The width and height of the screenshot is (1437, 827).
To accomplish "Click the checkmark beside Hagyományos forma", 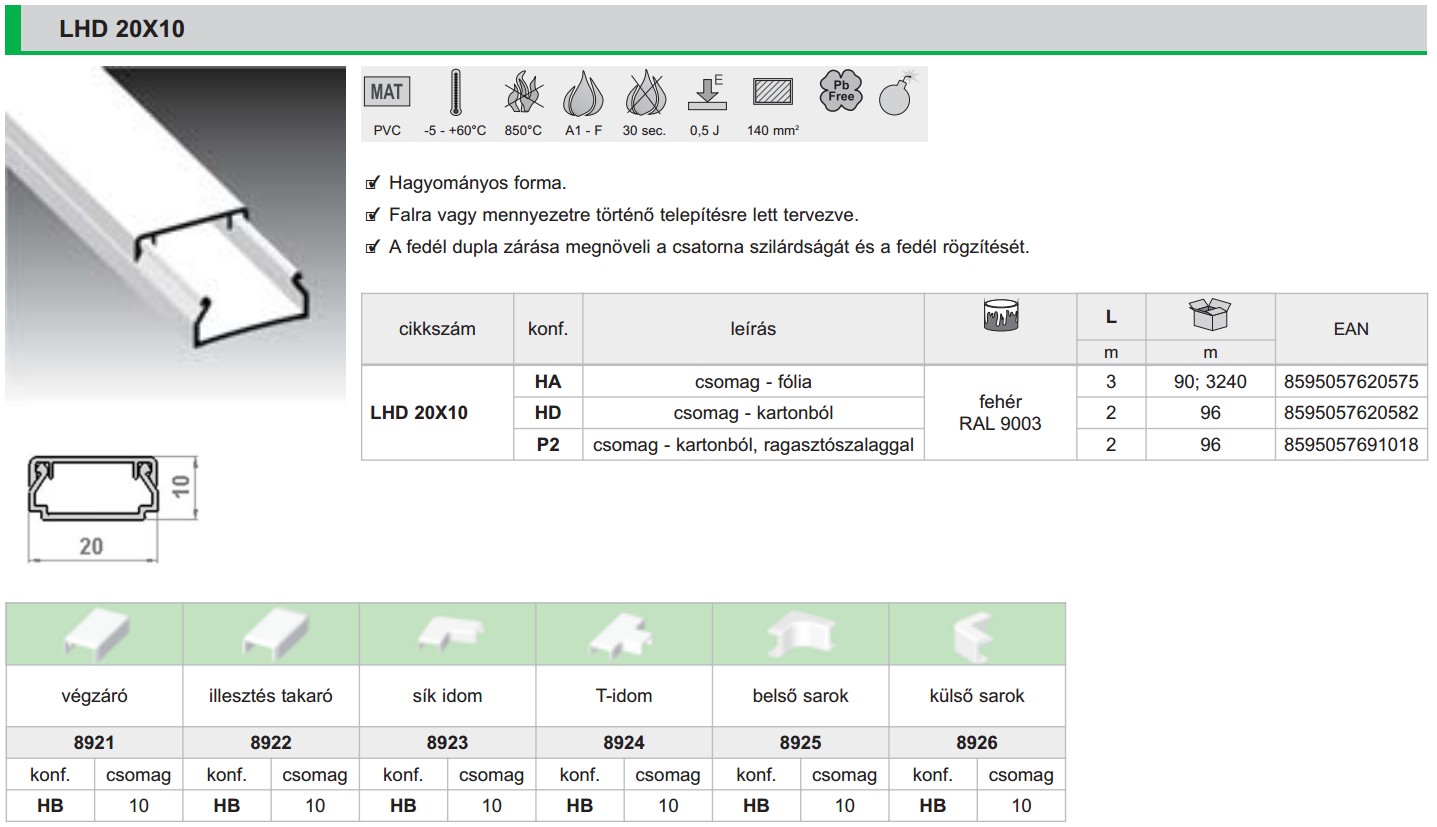I will [373, 184].
